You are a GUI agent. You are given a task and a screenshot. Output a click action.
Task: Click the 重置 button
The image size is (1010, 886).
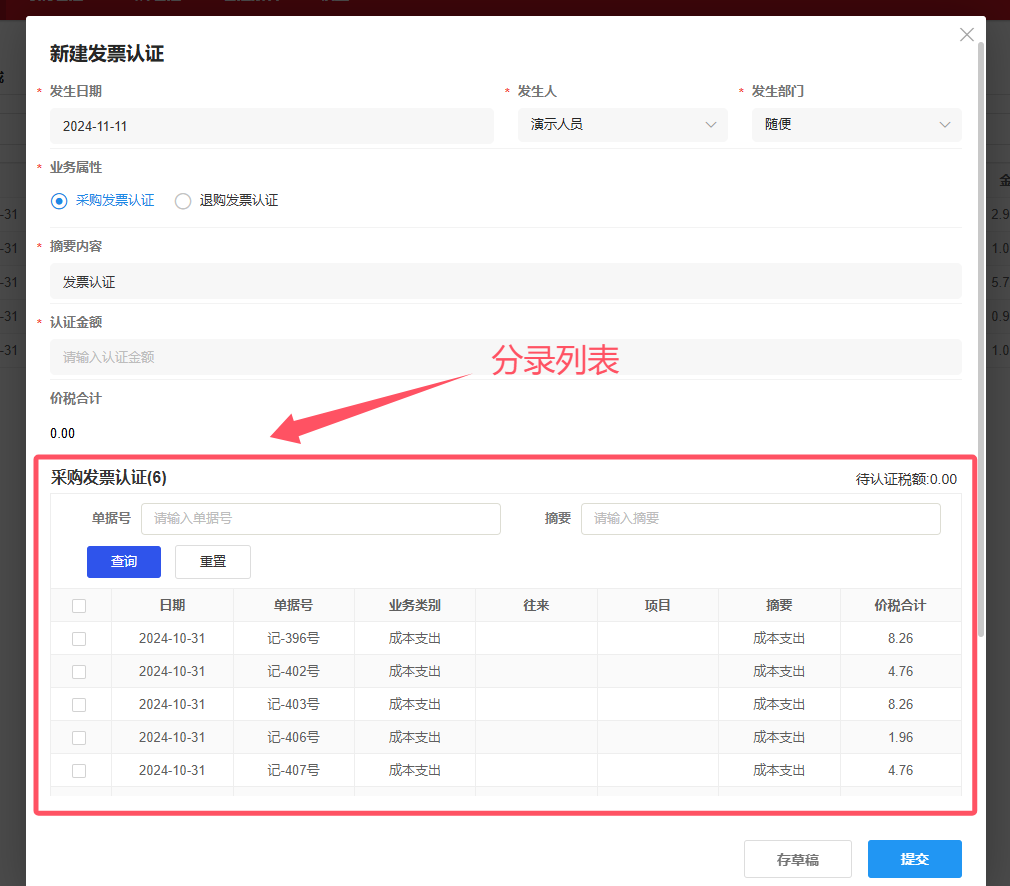pos(212,562)
